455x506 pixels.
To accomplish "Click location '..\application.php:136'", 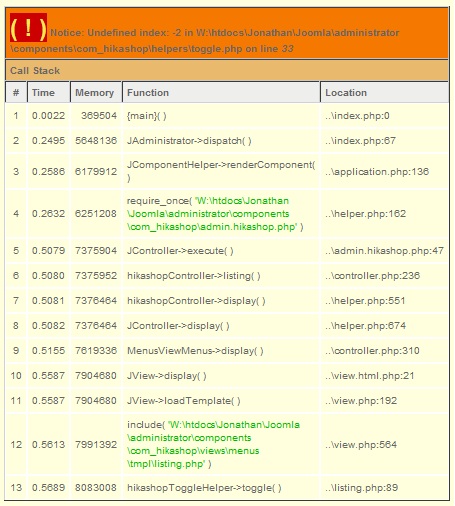I will [377, 172].
